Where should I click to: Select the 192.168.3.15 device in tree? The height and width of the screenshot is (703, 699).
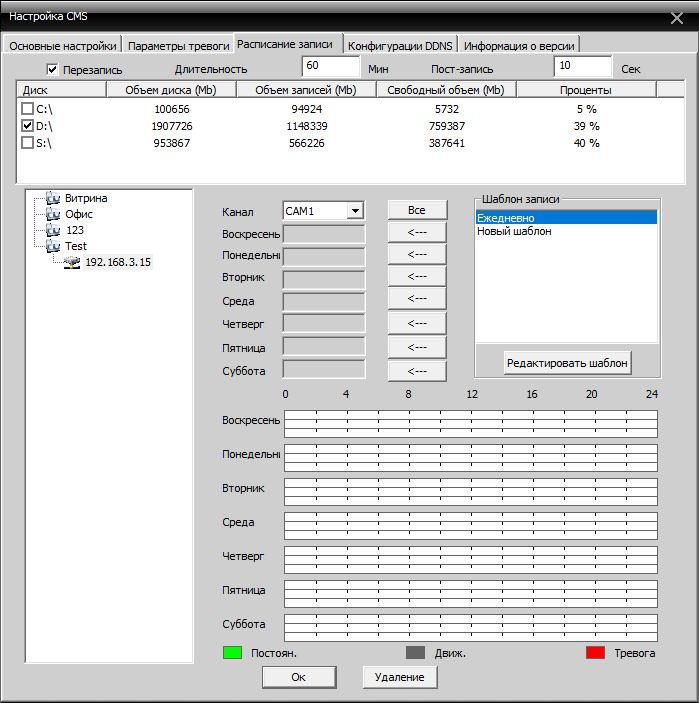(x=118, y=262)
